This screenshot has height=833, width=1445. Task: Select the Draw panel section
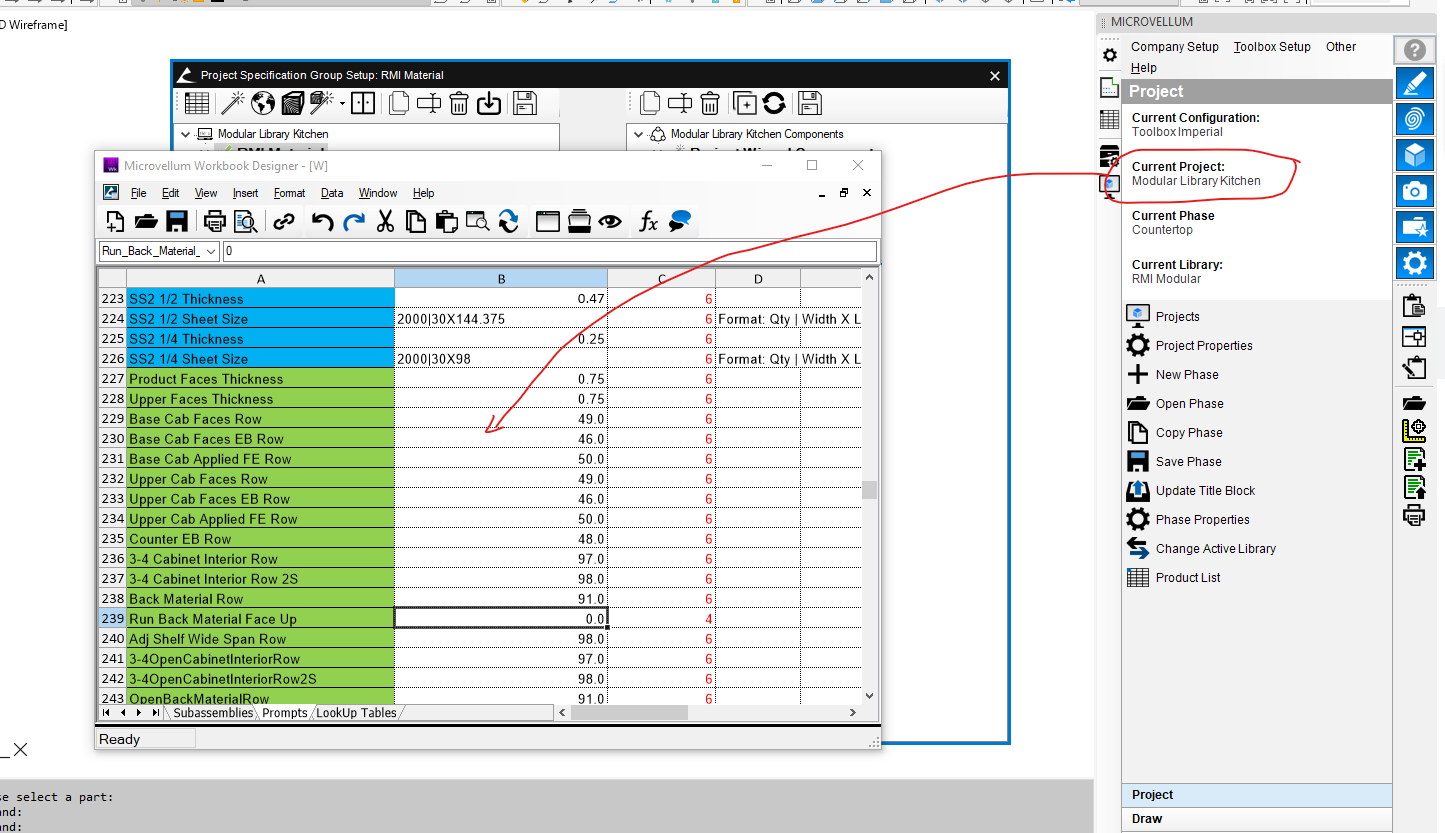pos(1256,819)
